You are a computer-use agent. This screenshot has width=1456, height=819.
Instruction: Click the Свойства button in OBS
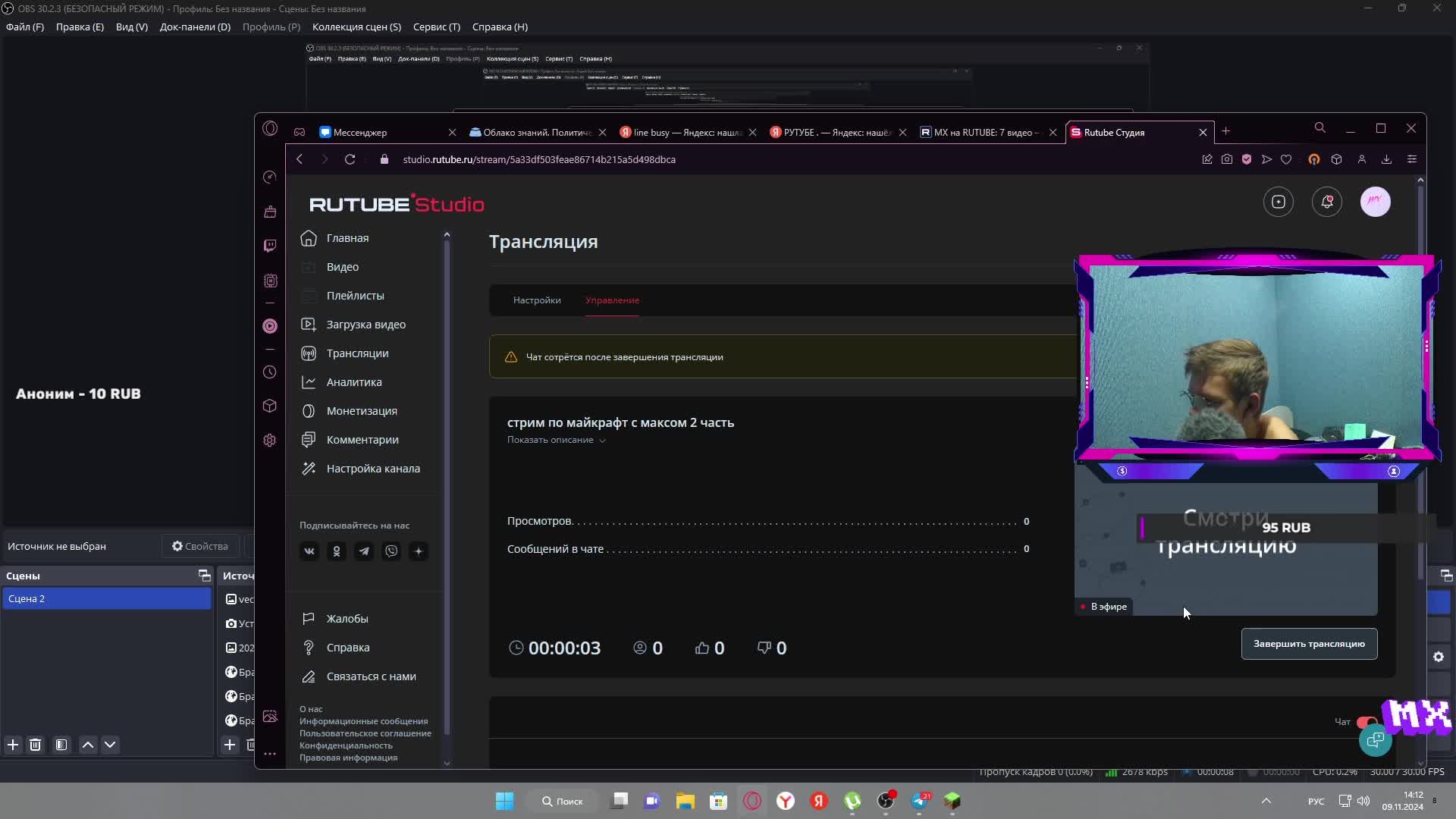click(x=200, y=546)
